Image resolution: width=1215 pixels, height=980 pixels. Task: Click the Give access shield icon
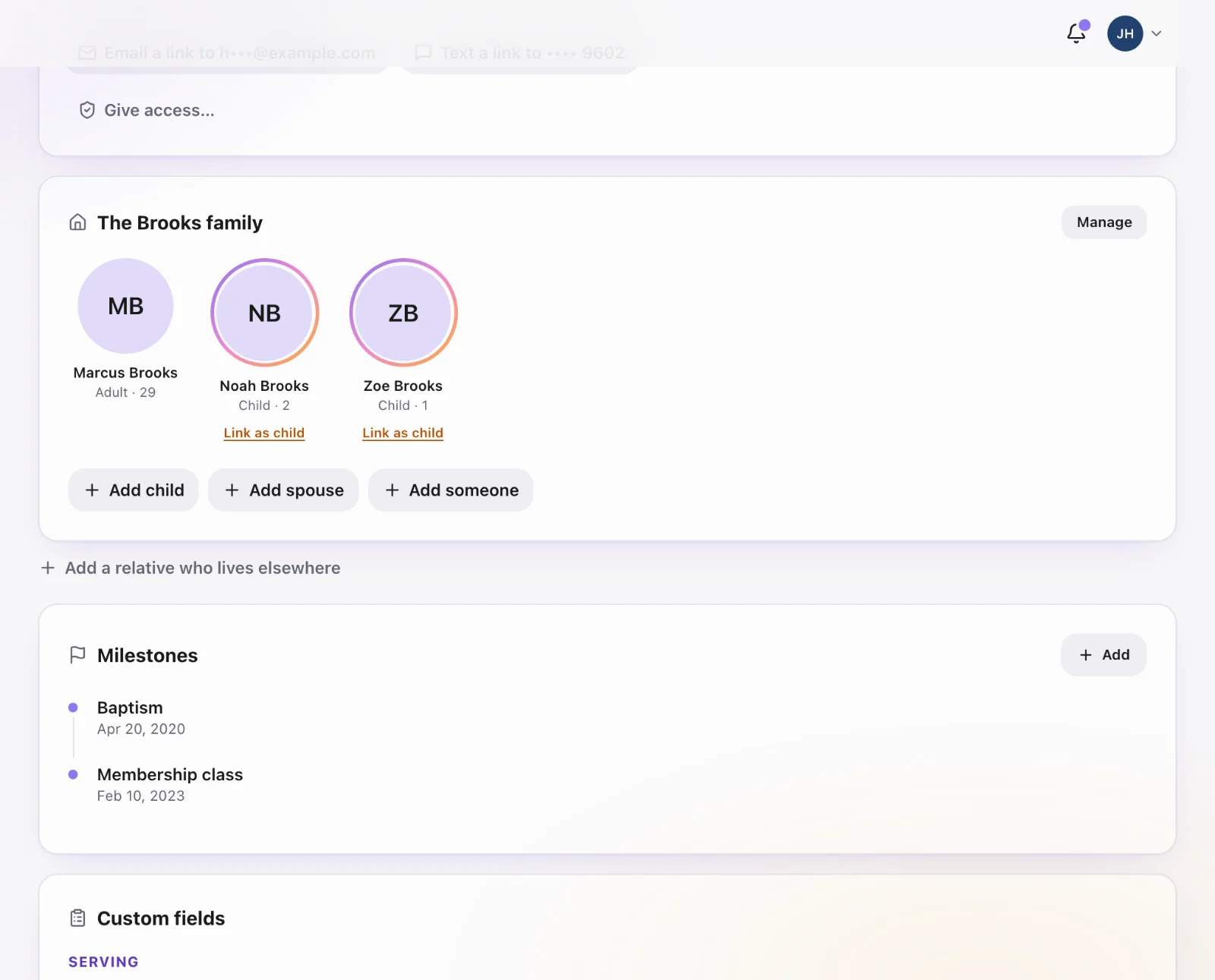87,110
